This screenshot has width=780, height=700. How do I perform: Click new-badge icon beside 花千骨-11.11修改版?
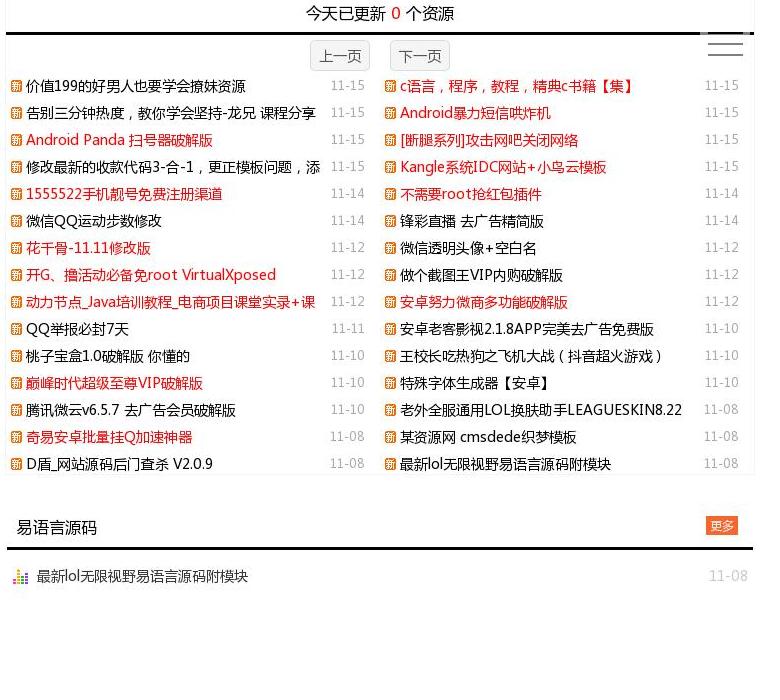click(16, 248)
